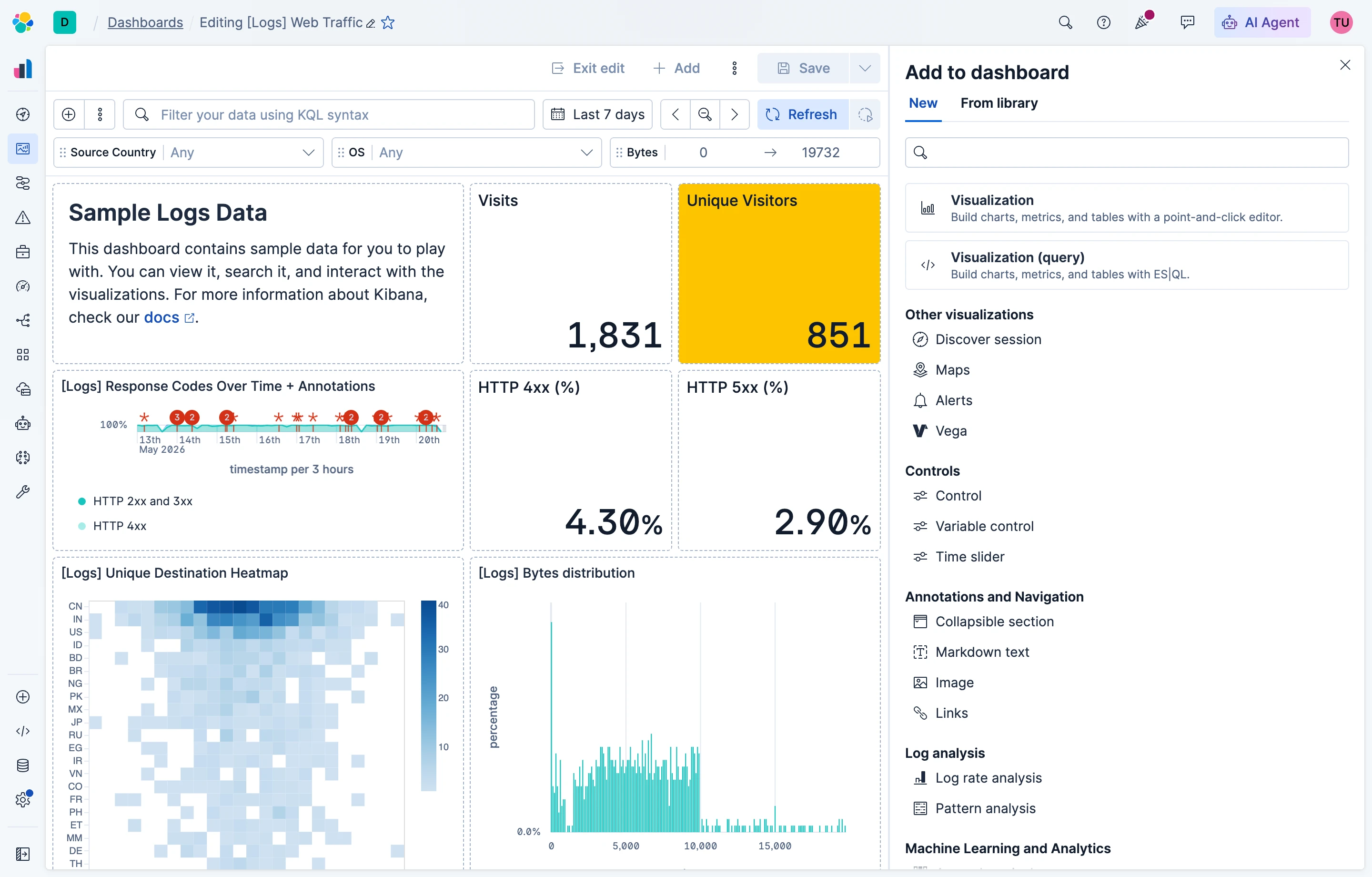Follow the docs link in Sample Logs Data
The width and height of the screenshot is (1372, 877).
click(169, 317)
